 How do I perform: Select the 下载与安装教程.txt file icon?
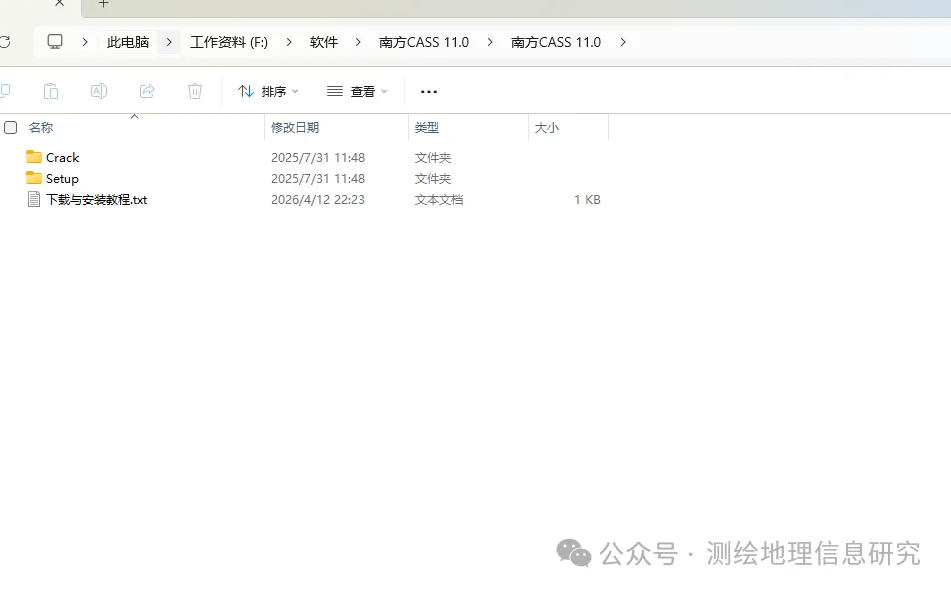tap(34, 200)
